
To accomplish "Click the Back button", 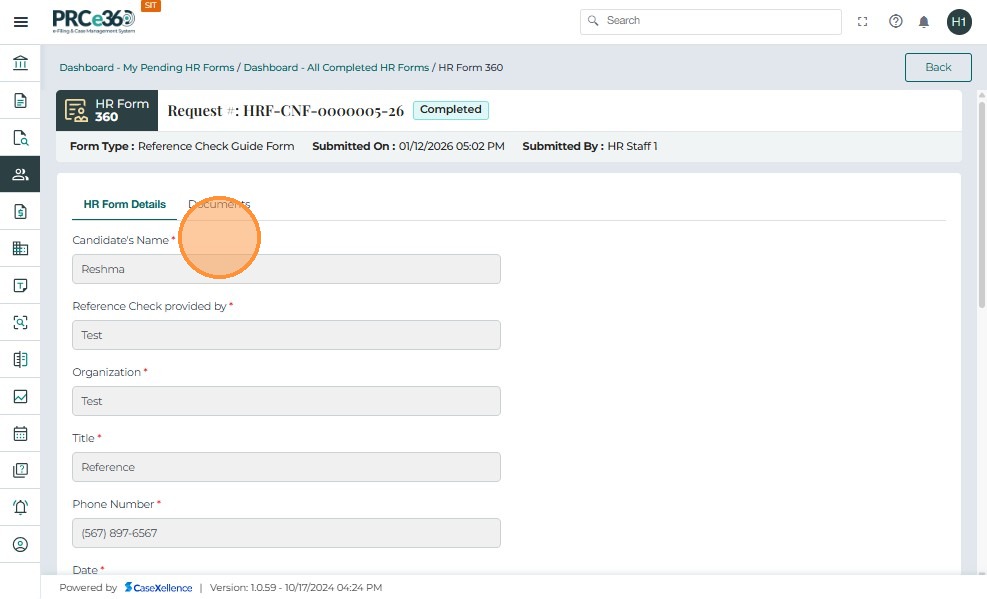I will (x=938, y=67).
